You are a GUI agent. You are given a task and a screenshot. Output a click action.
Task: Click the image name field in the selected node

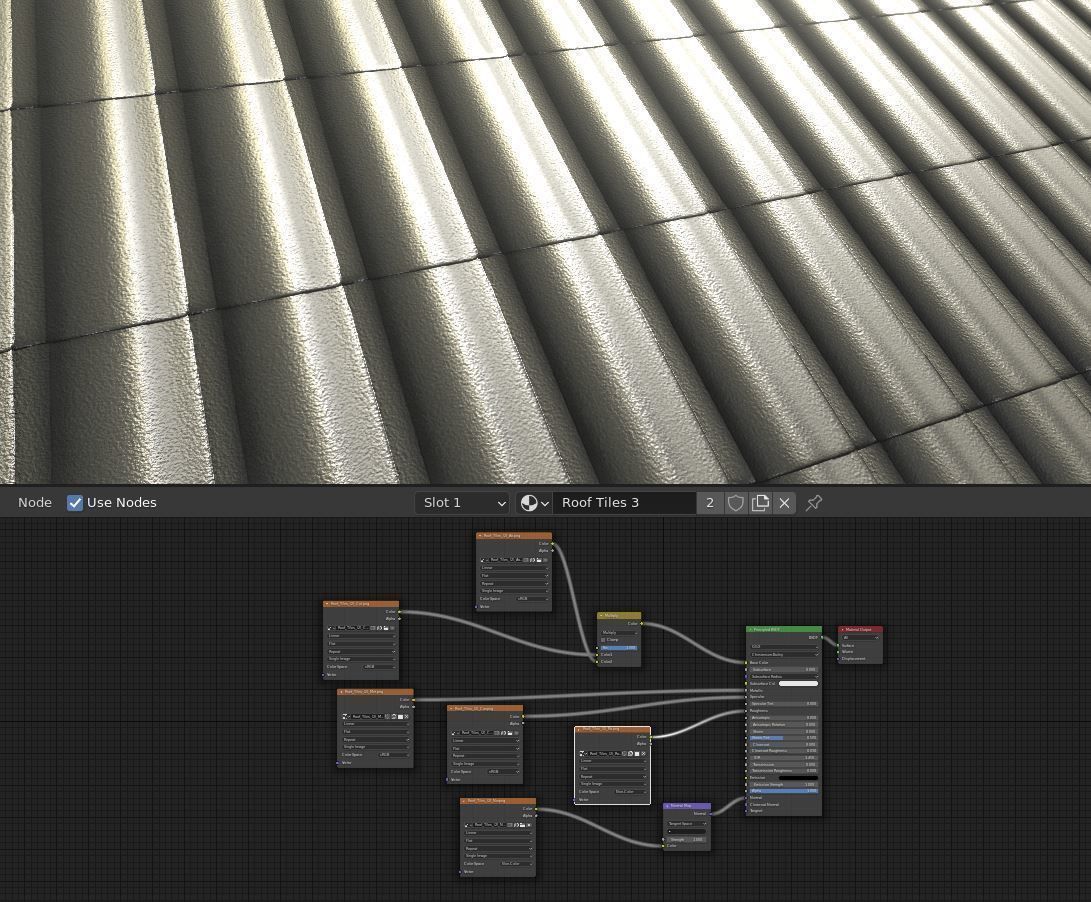coord(605,753)
